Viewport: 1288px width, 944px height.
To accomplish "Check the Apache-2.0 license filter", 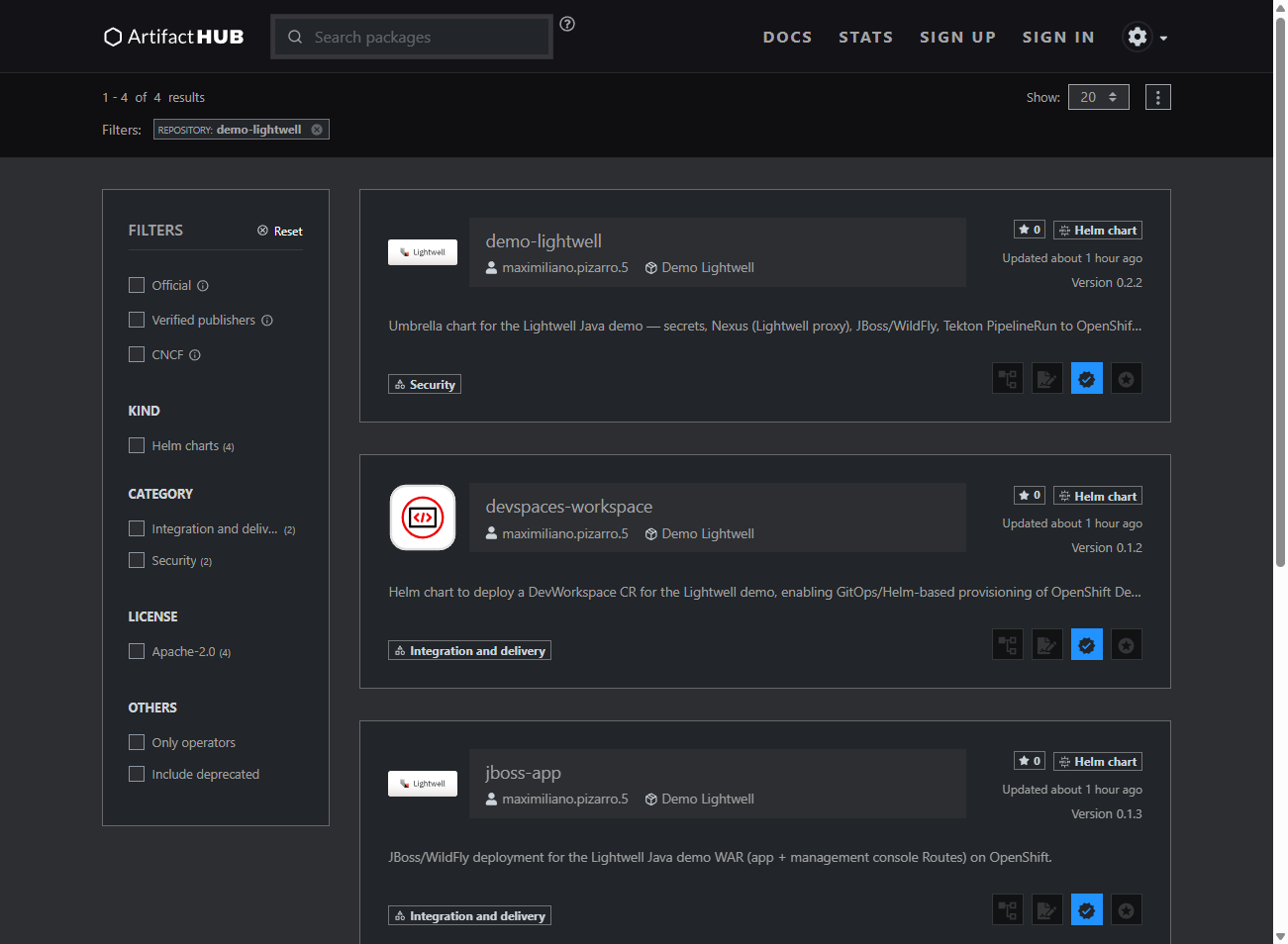I will coord(137,651).
